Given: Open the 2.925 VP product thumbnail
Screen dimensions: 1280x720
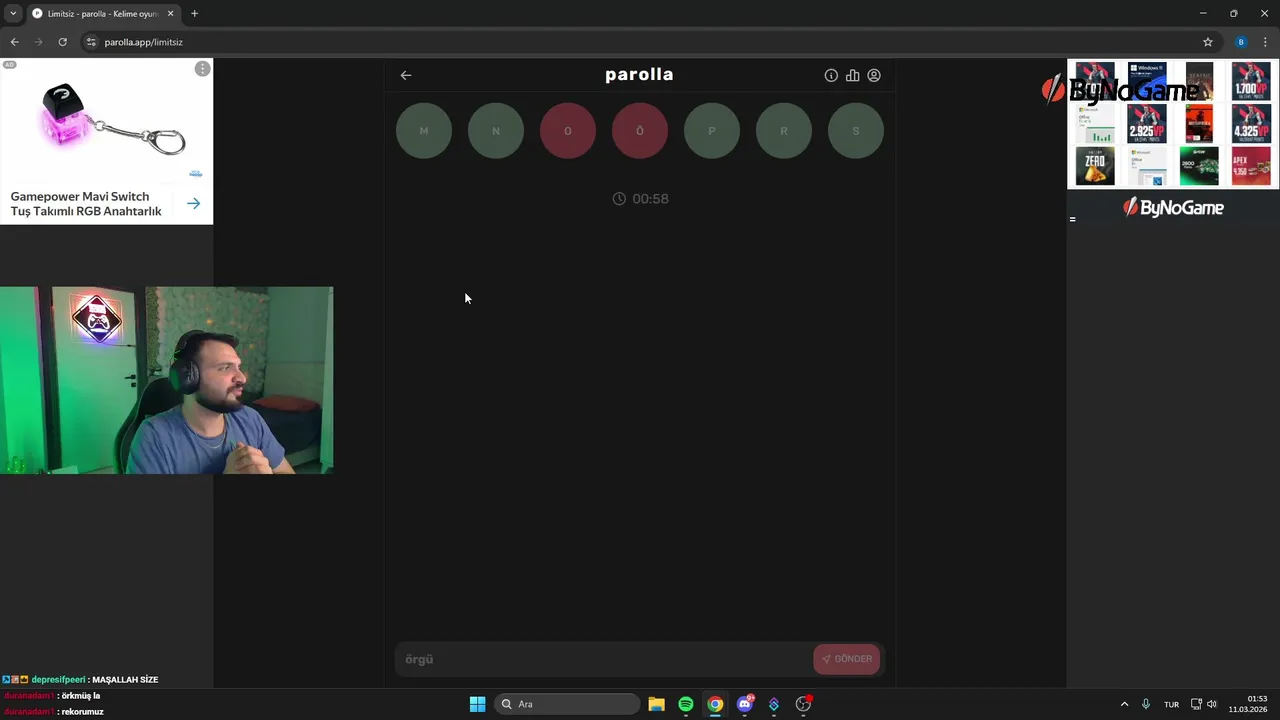Looking at the screenshot, I should click(1147, 124).
